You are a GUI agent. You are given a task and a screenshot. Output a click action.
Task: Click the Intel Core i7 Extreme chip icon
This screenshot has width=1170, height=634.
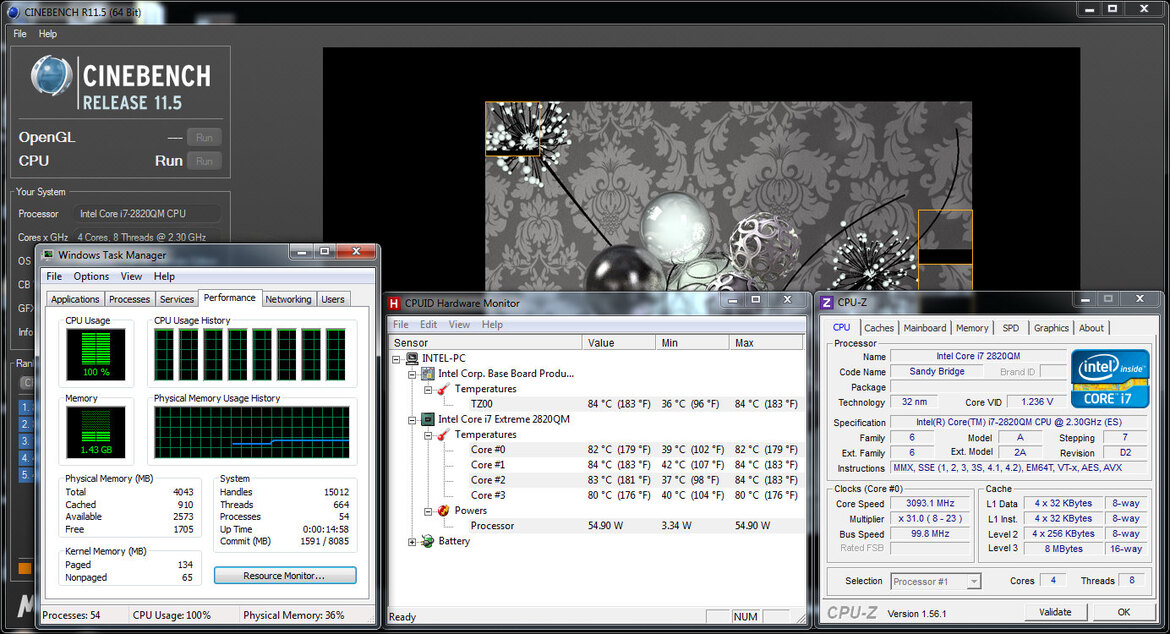428,419
